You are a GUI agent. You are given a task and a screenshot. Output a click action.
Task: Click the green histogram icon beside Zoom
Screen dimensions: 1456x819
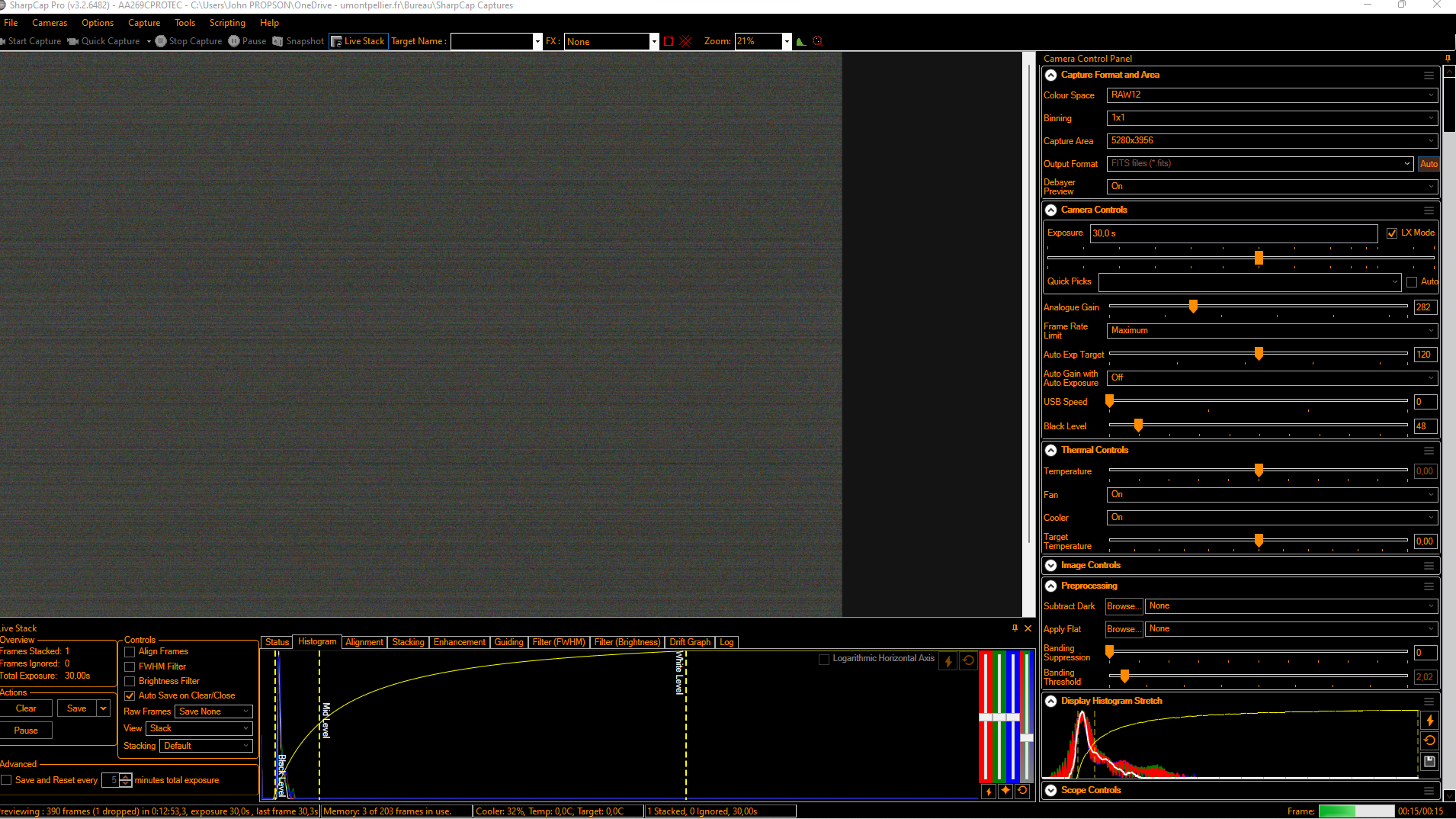[x=800, y=41]
